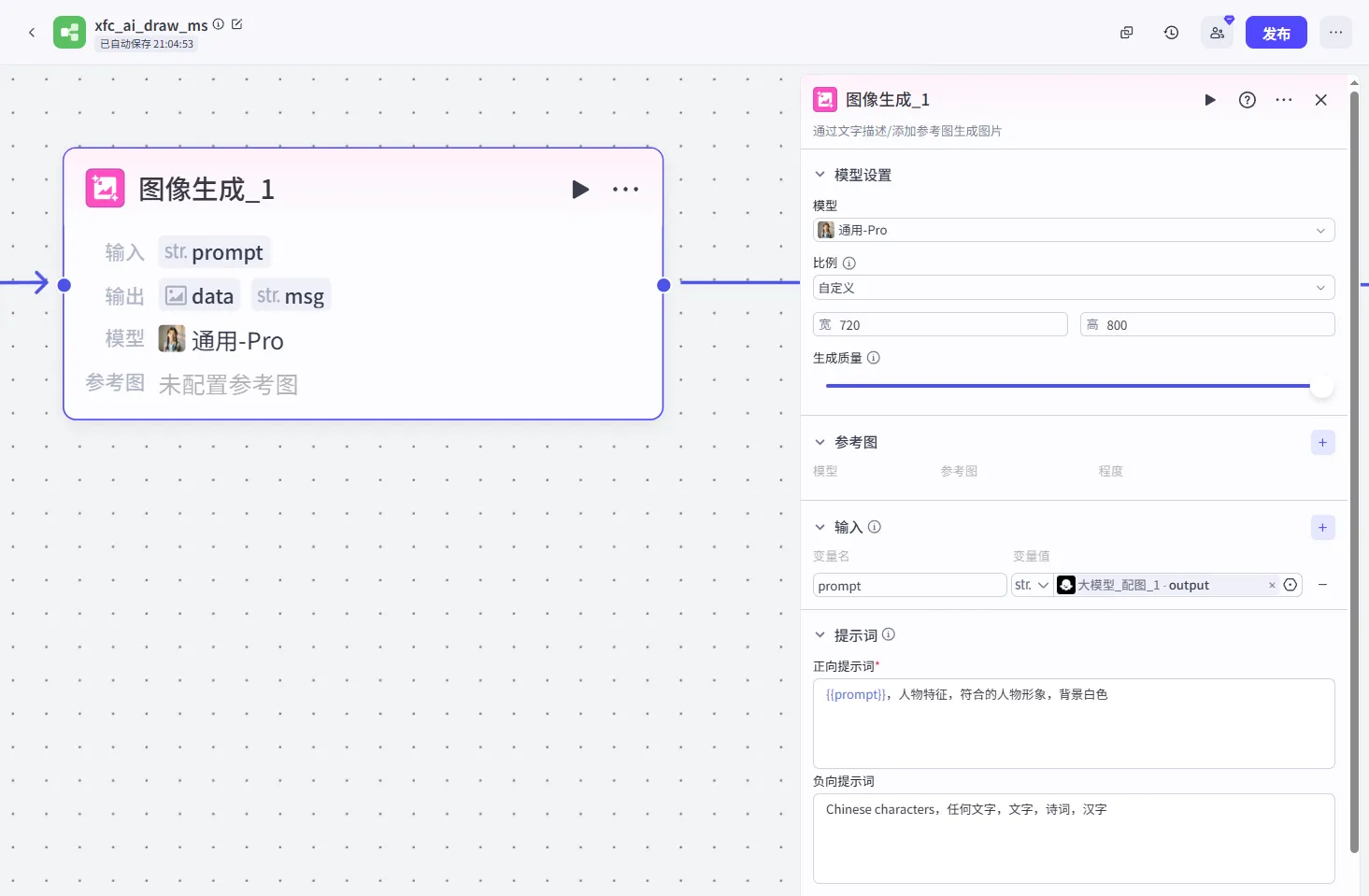The width and height of the screenshot is (1369, 896).
Task: Edit the workflow name xfc_ai_draw_ms
Action: point(237,24)
